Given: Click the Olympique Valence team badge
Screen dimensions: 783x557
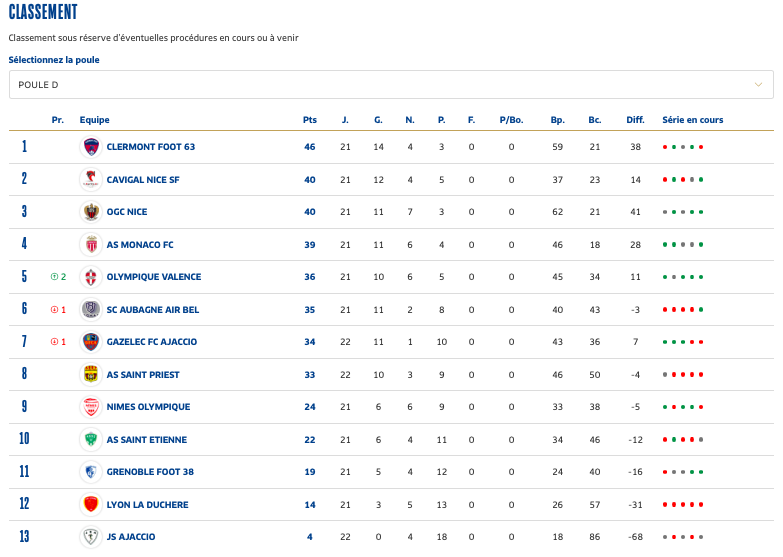Looking at the screenshot, I should 91,277.
